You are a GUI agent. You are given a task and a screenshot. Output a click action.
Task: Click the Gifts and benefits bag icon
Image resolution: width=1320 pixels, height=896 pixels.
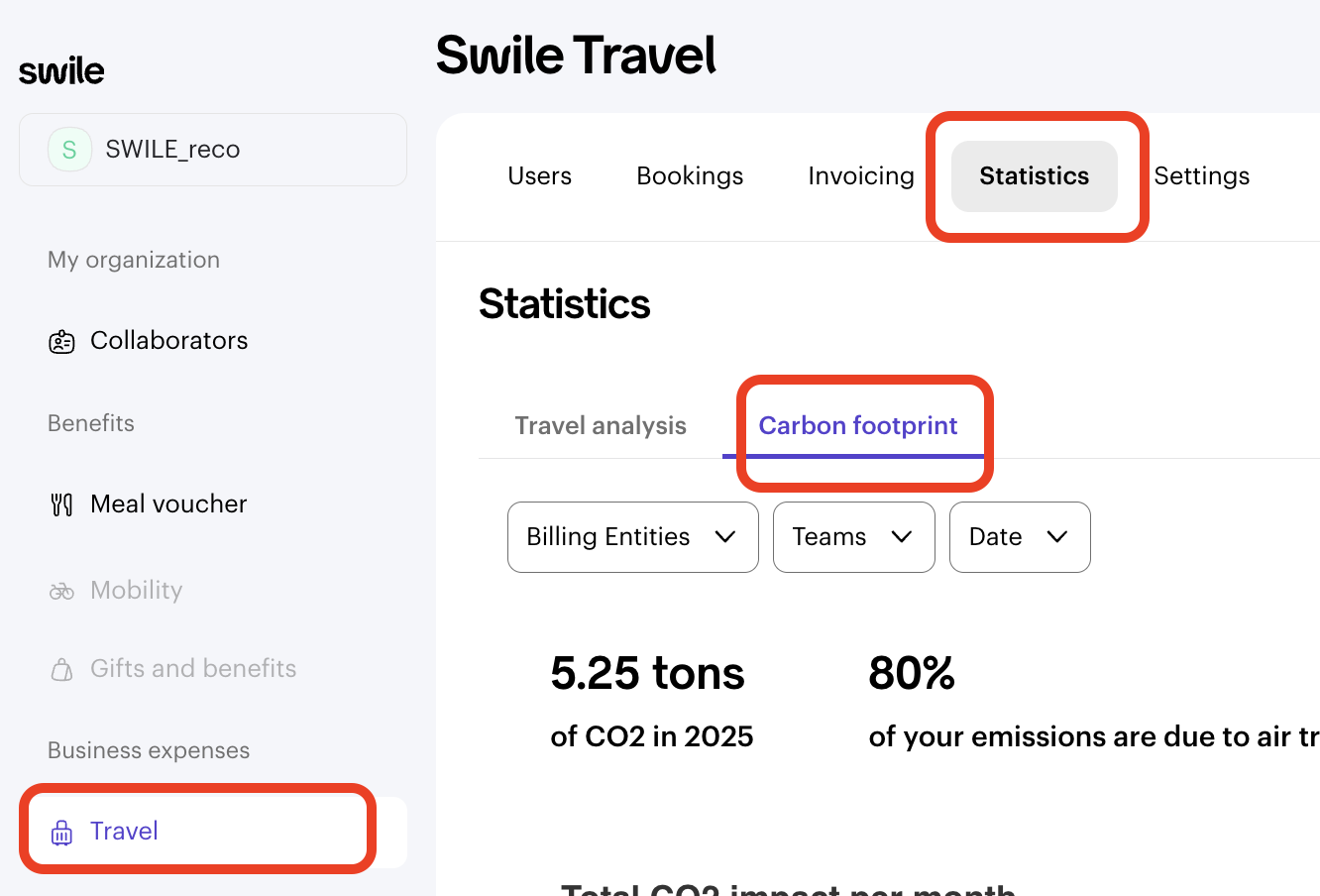61,670
